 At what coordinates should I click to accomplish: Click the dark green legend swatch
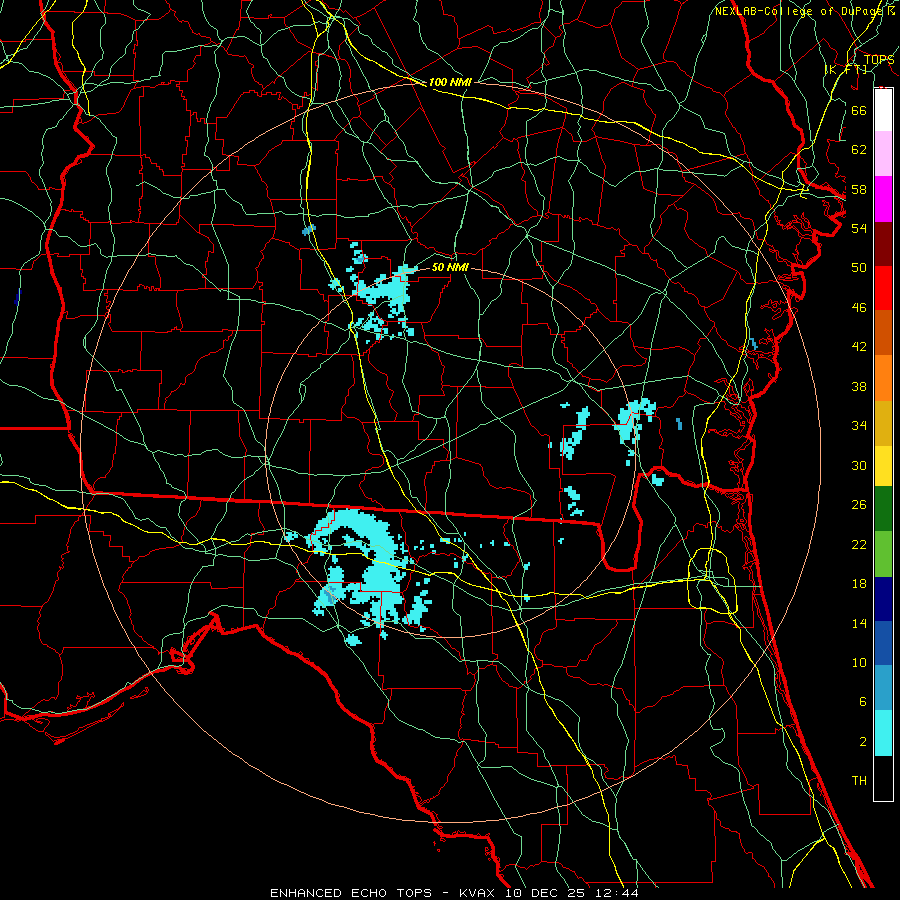coord(883,509)
